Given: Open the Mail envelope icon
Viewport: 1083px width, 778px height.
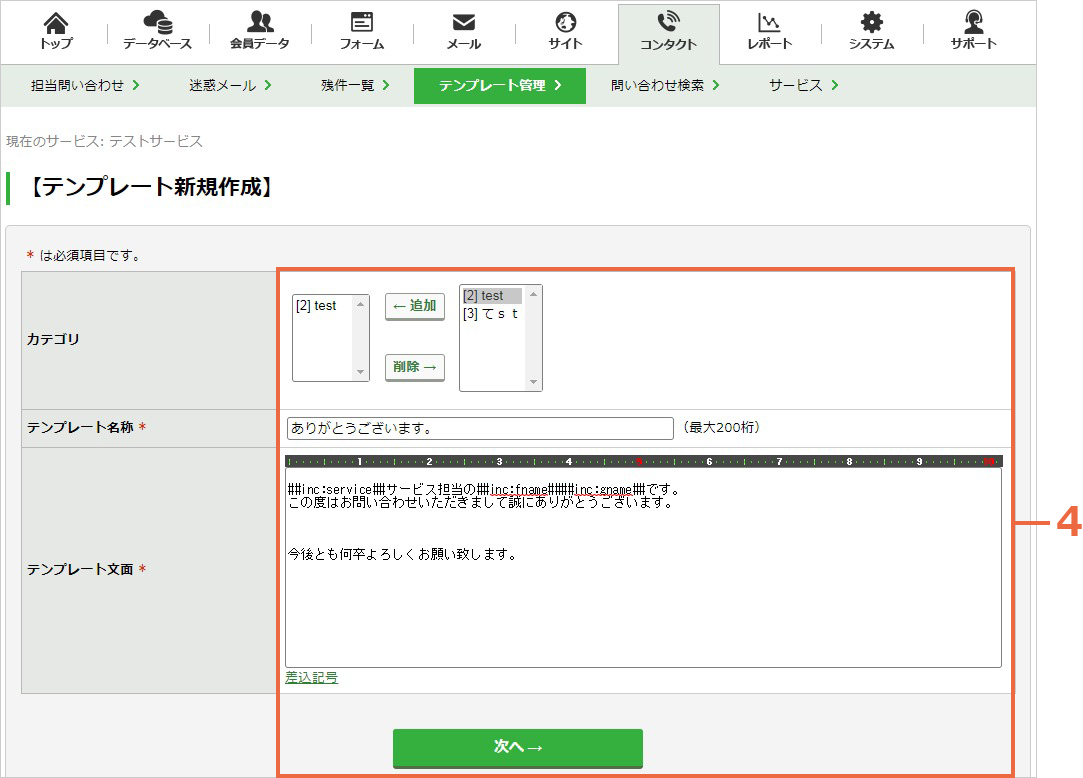Looking at the screenshot, I should click(x=463, y=23).
